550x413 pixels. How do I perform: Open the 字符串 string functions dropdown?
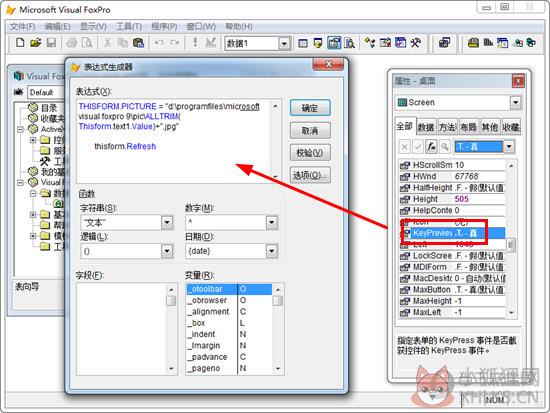pos(167,222)
